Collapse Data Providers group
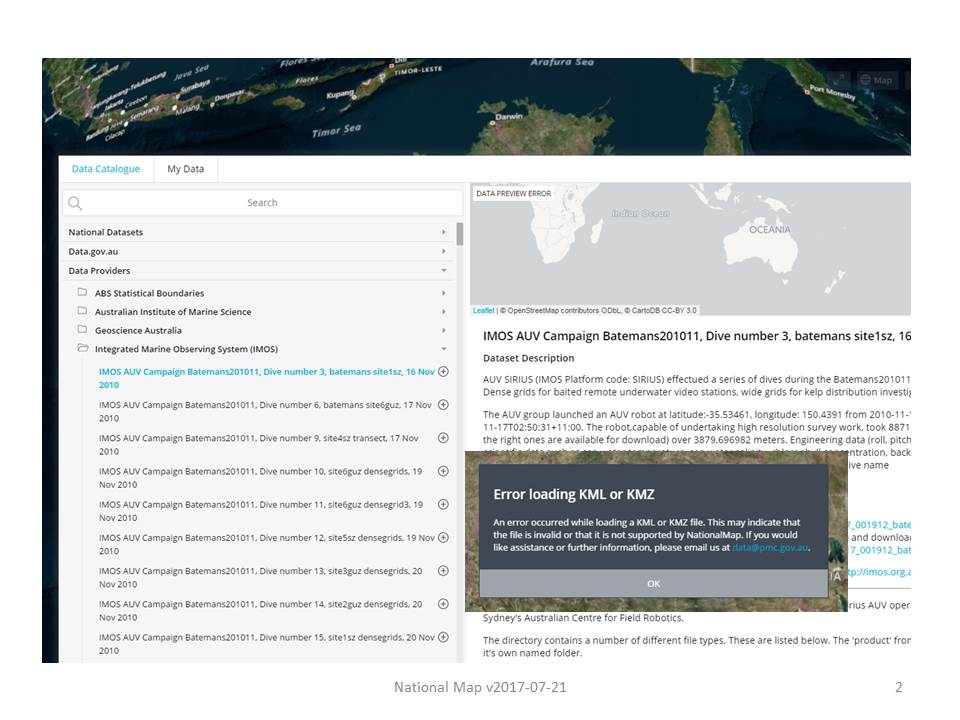 coord(444,271)
